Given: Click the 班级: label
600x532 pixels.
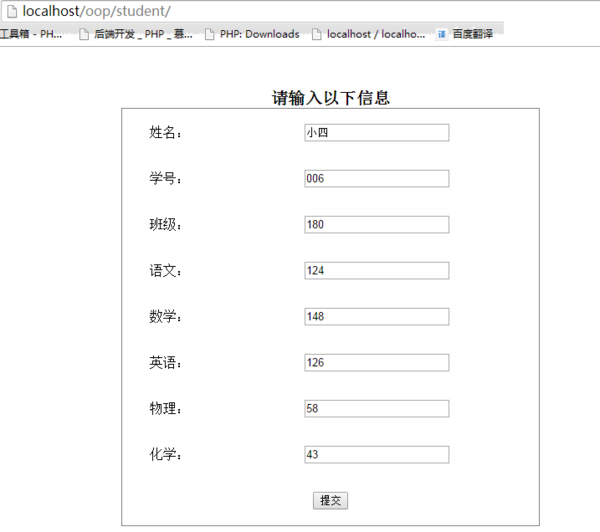Looking at the screenshot, I should (x=165, y=224).
